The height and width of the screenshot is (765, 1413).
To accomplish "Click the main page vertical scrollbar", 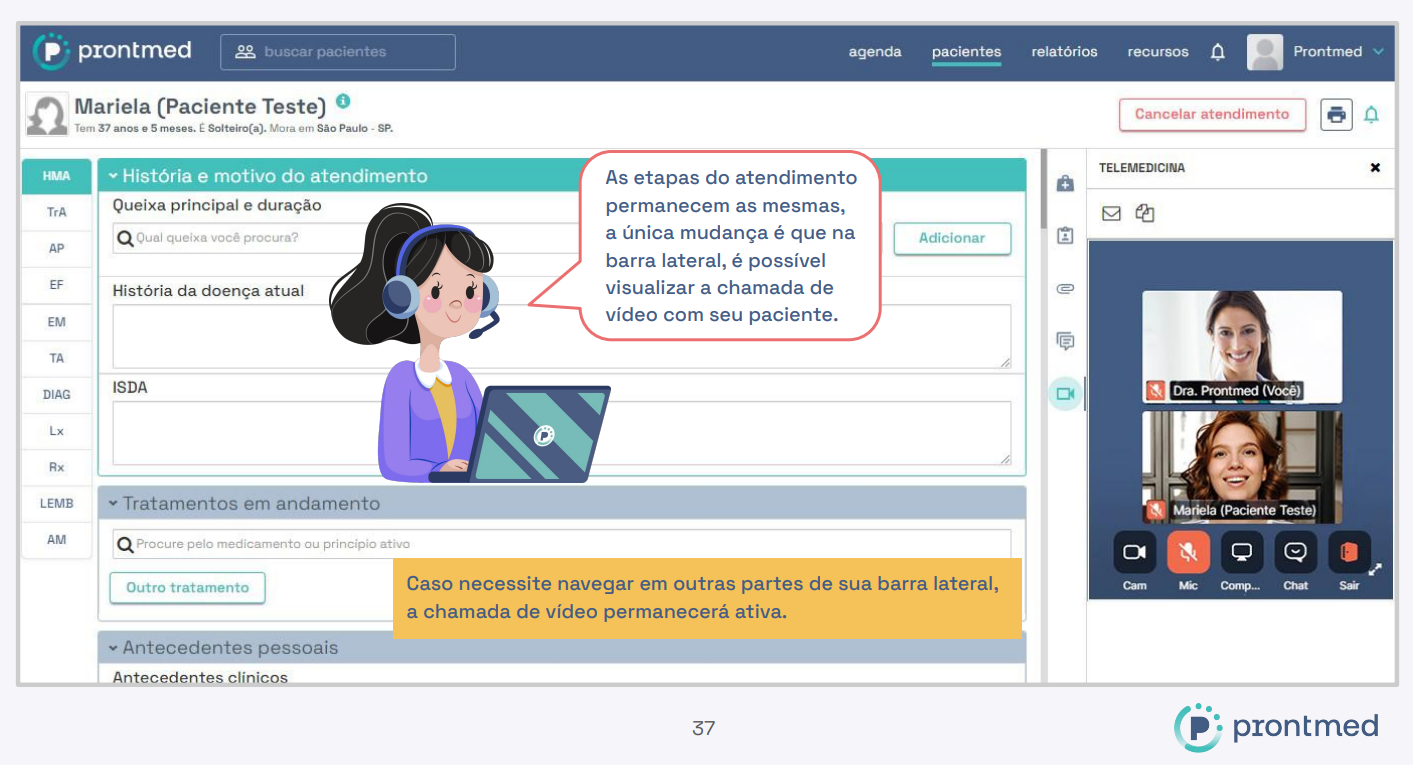I will point(1041,190).
